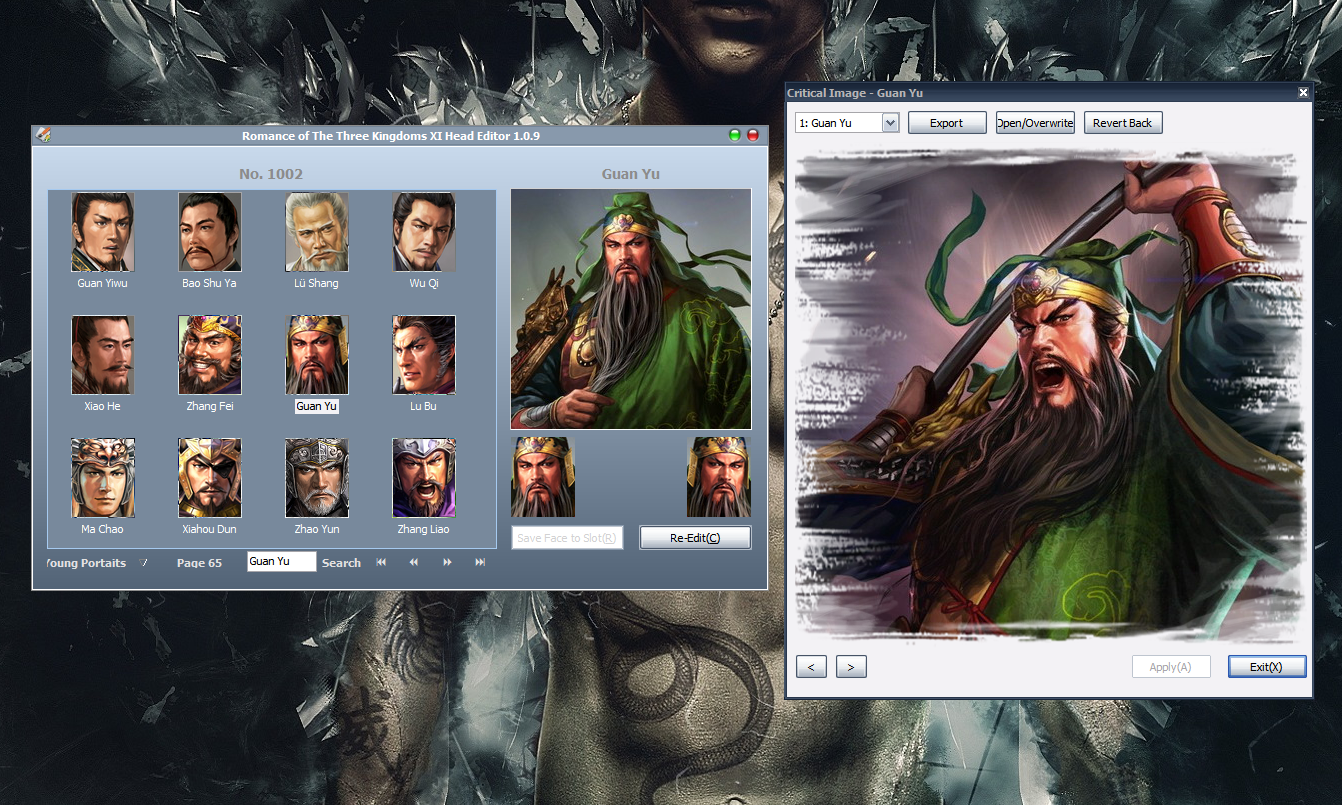Show previous critical image with '<' button
1342x805 pixels.
click(x=811, y=666)
